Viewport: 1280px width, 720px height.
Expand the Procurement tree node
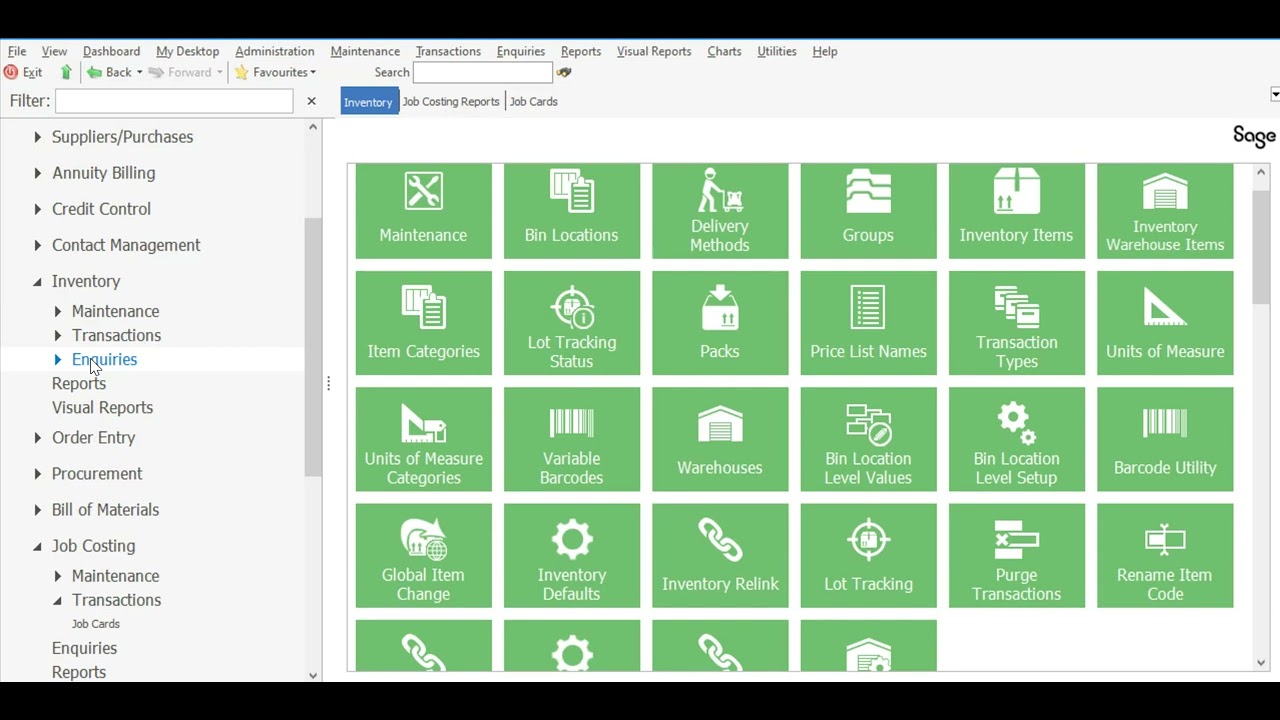(x=37, y=474)
